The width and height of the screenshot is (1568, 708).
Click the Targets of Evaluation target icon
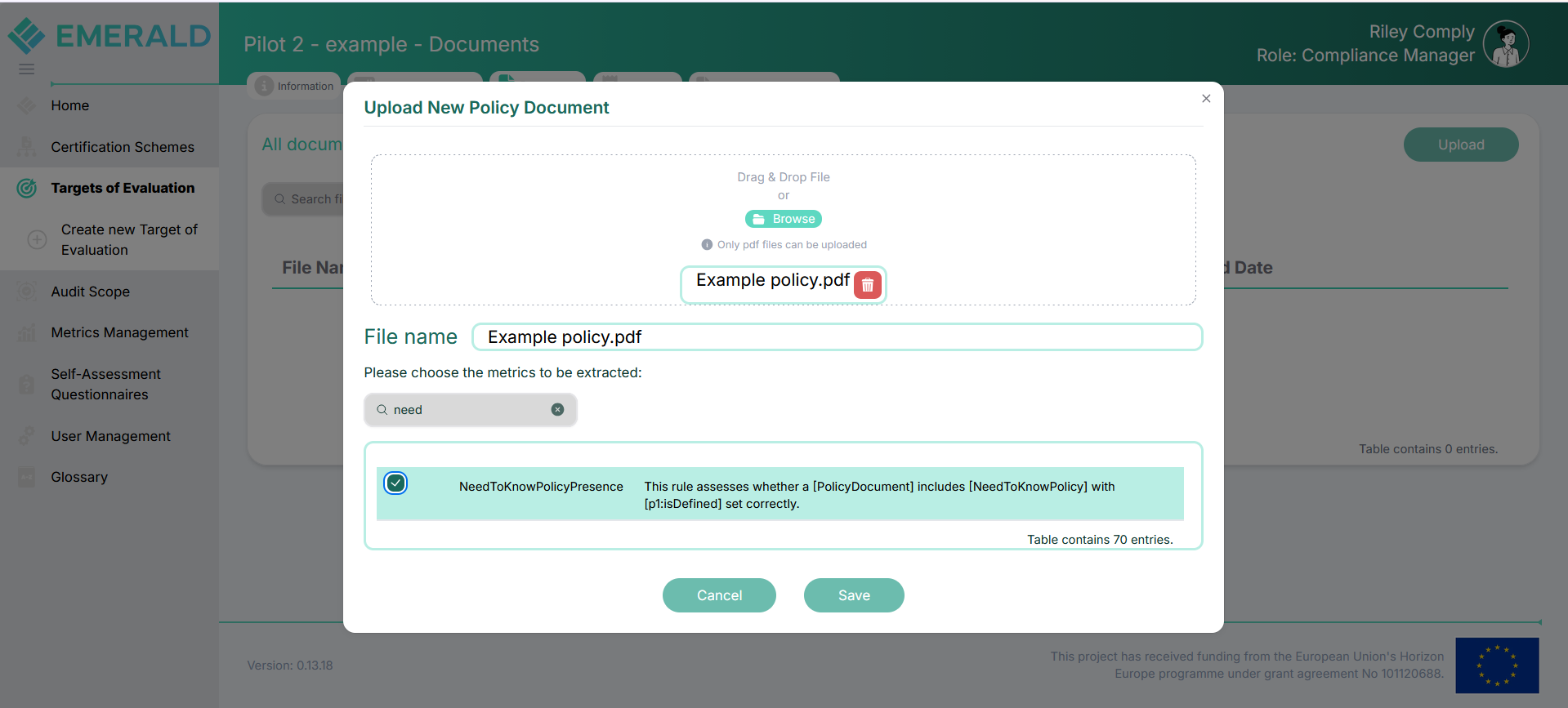[x=27, y=188]
